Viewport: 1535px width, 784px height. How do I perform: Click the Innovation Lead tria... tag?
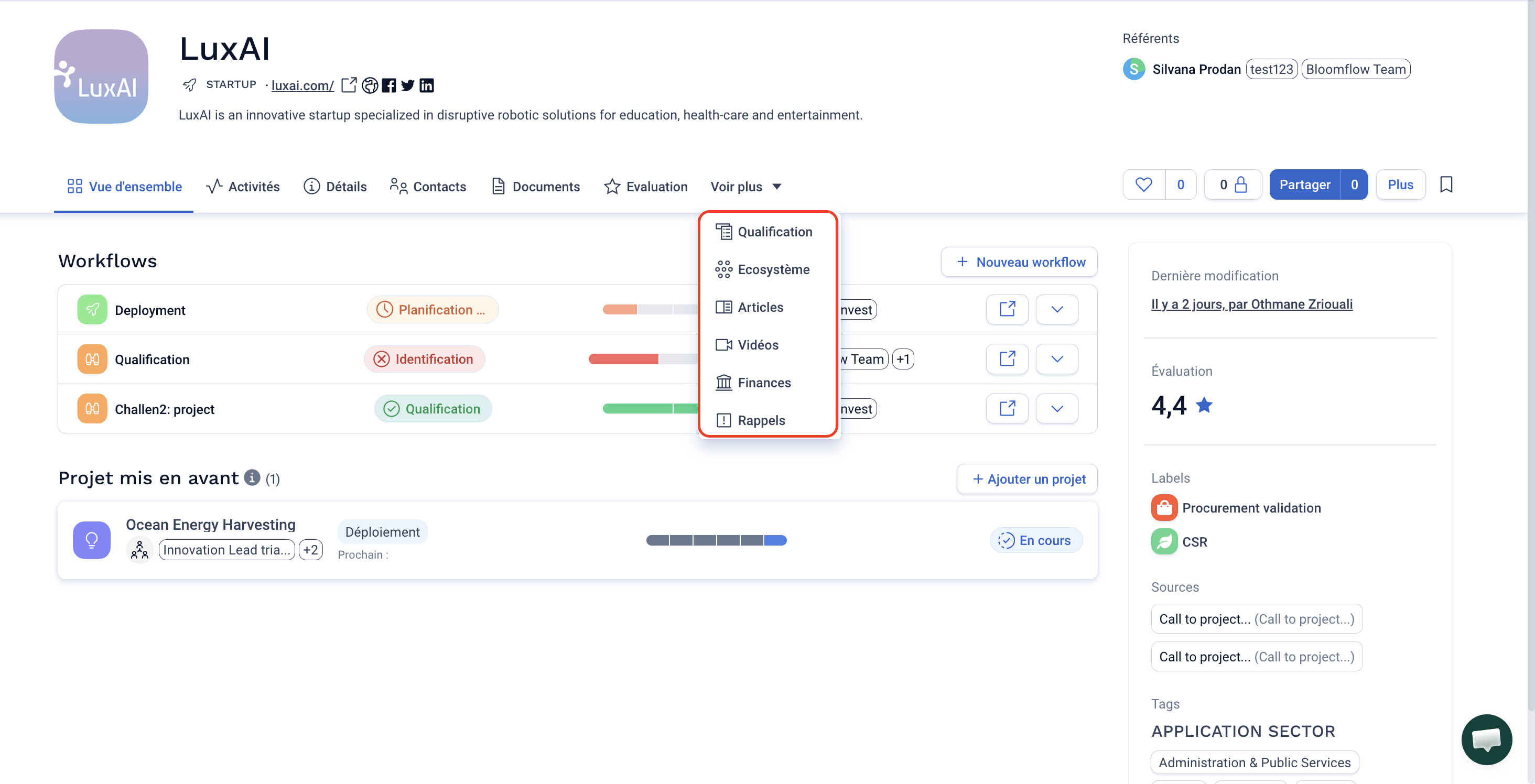click(226, 550)
